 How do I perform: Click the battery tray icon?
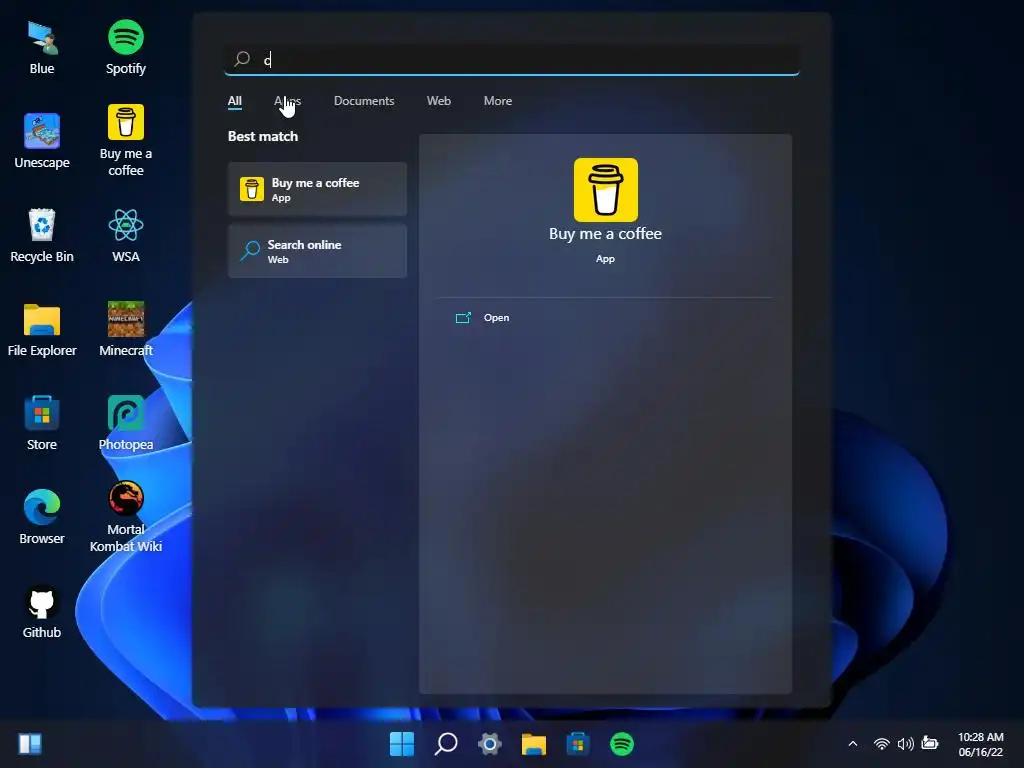tap(930, 743)
